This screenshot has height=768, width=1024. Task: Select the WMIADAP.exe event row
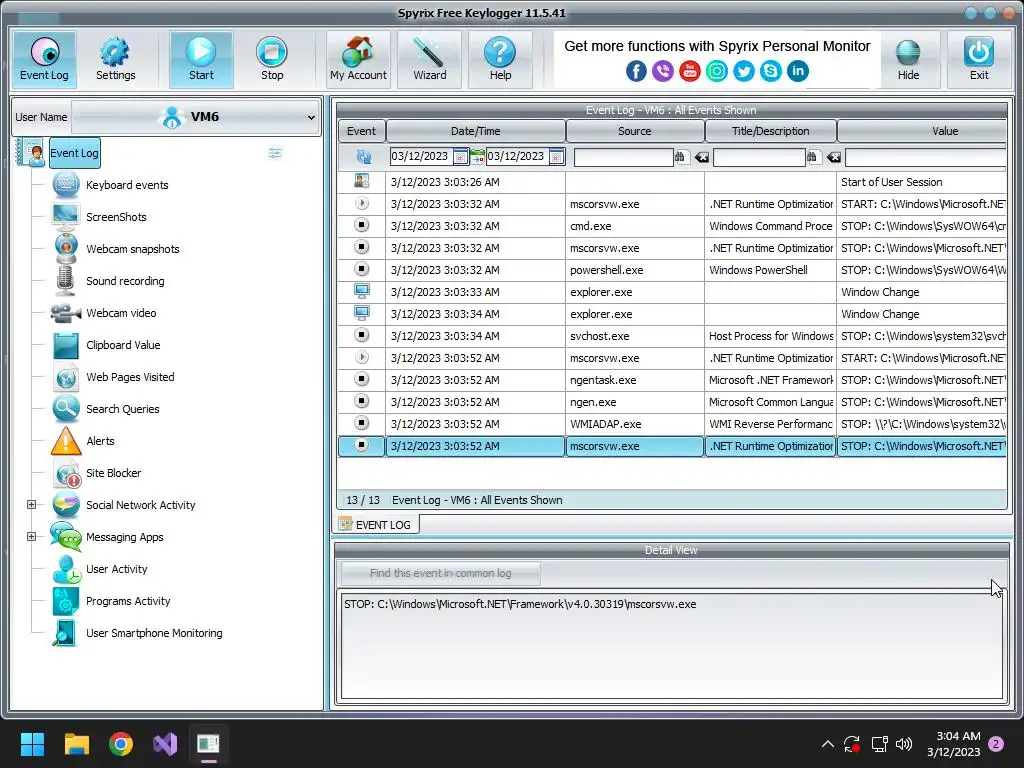tap(672, 424)
